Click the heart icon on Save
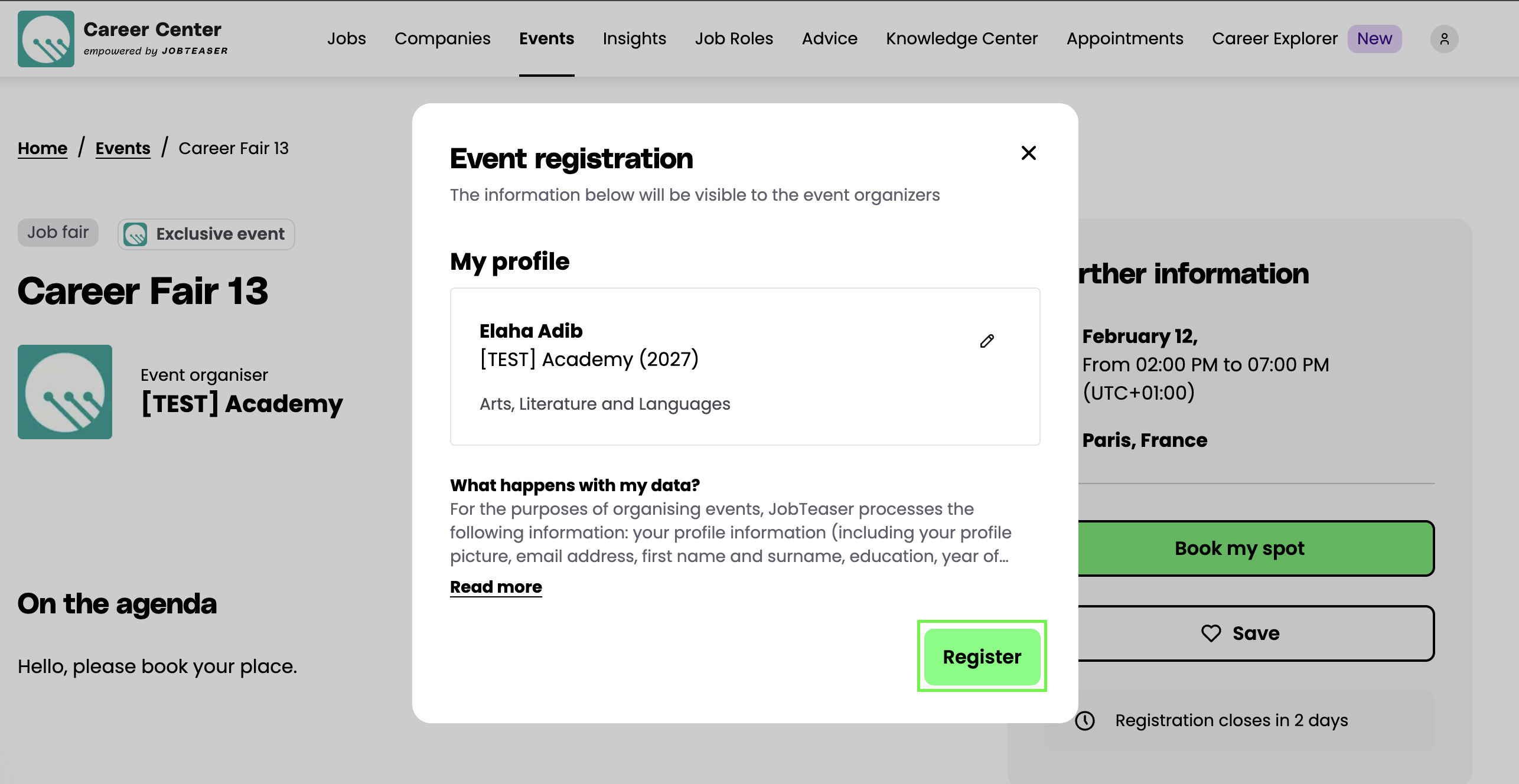 coord(1211,633)
